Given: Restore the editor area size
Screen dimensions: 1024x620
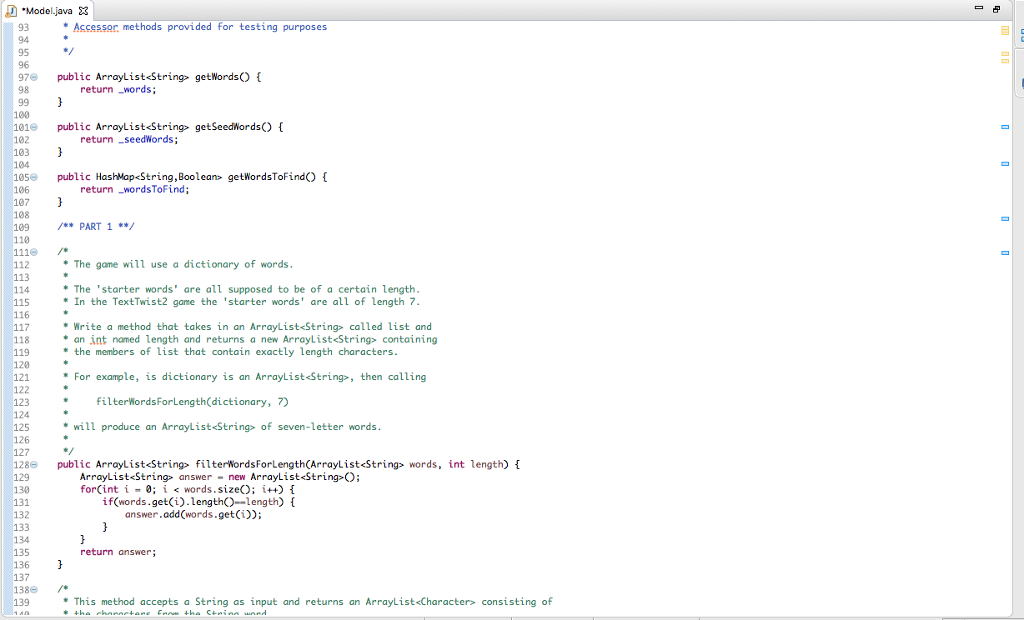Looking at the screenshot, I should 996,8.
